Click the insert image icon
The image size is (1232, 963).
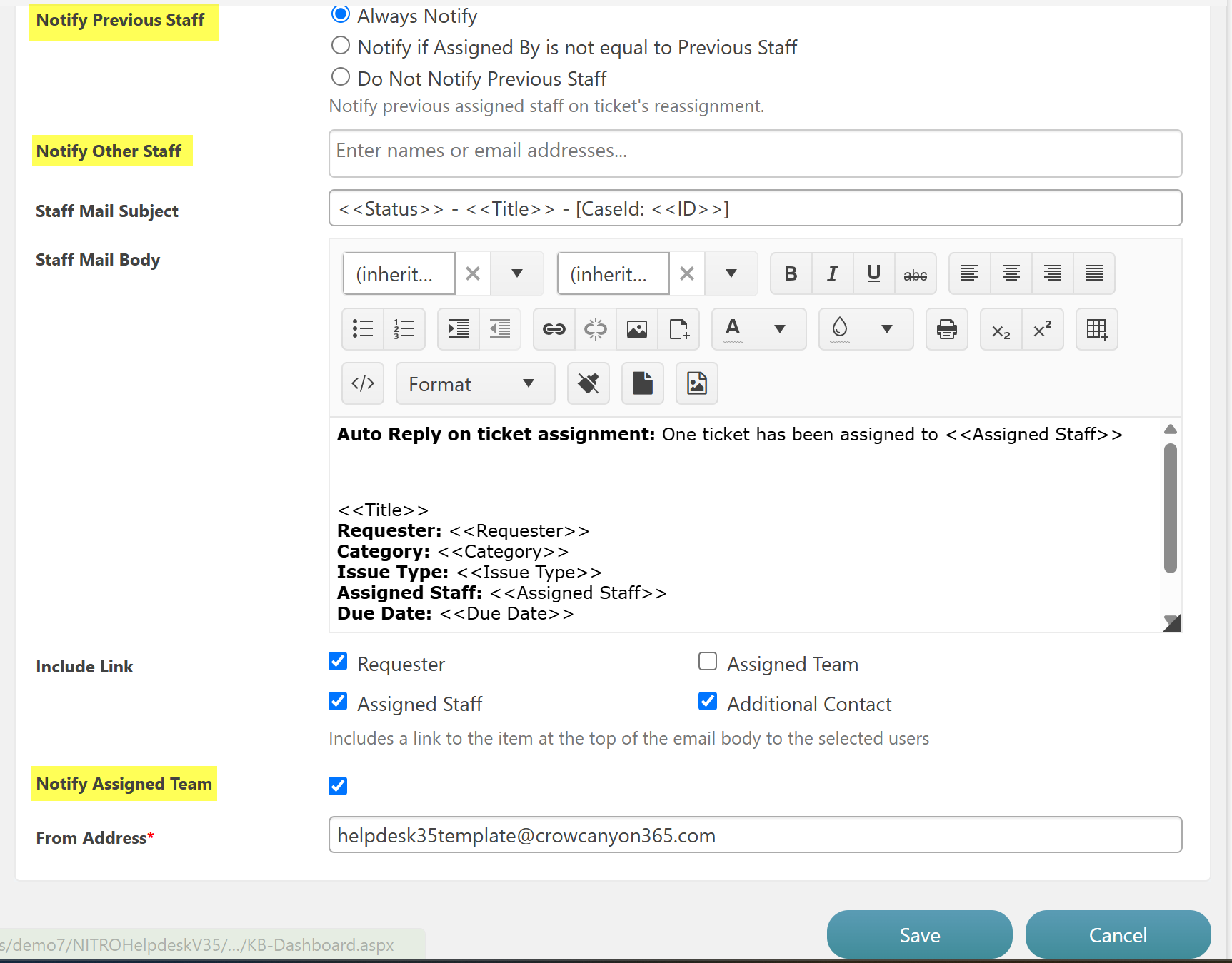tap(636, 329)
